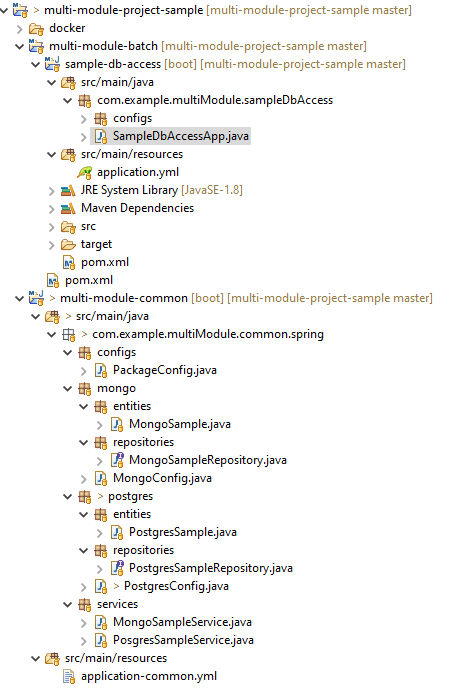Collapse the services package

[x=68, y=605]
